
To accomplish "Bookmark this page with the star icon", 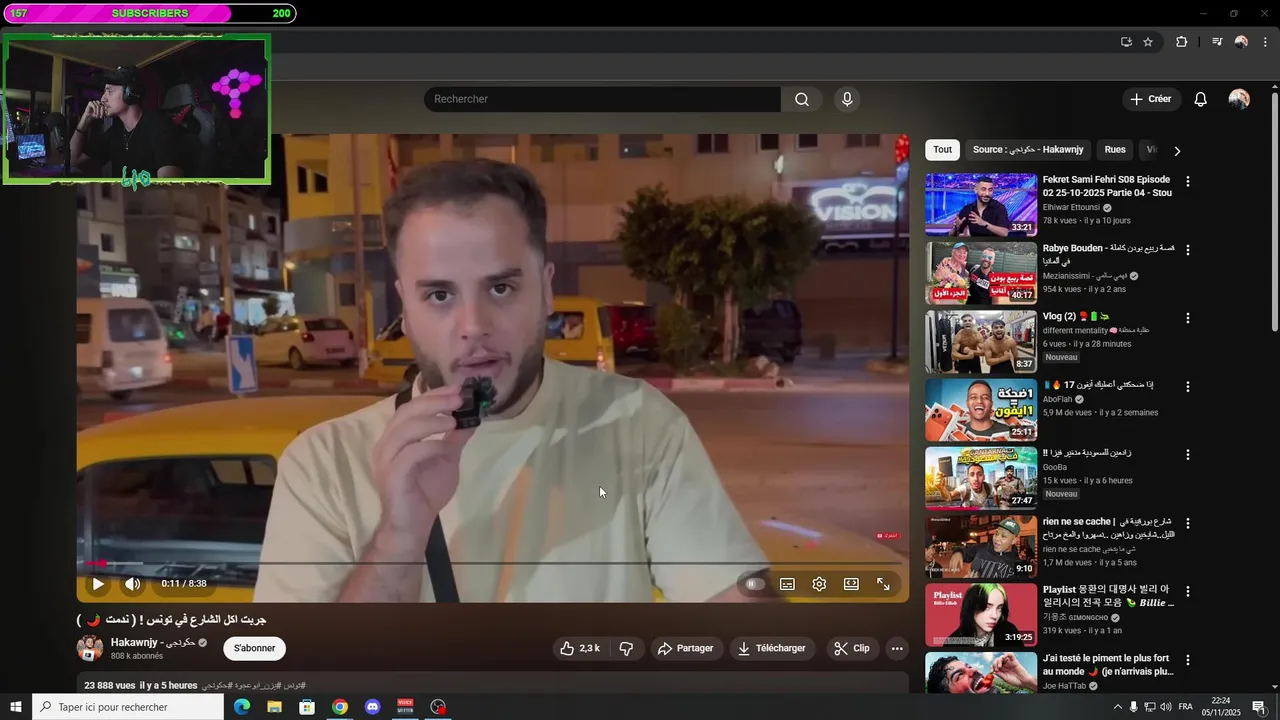I will coord(1148,42).
